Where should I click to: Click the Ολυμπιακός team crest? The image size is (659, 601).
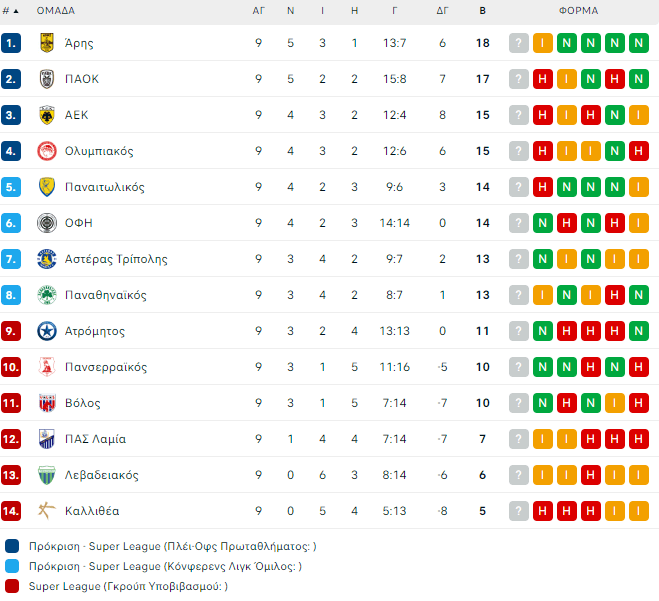coord(46,151)
